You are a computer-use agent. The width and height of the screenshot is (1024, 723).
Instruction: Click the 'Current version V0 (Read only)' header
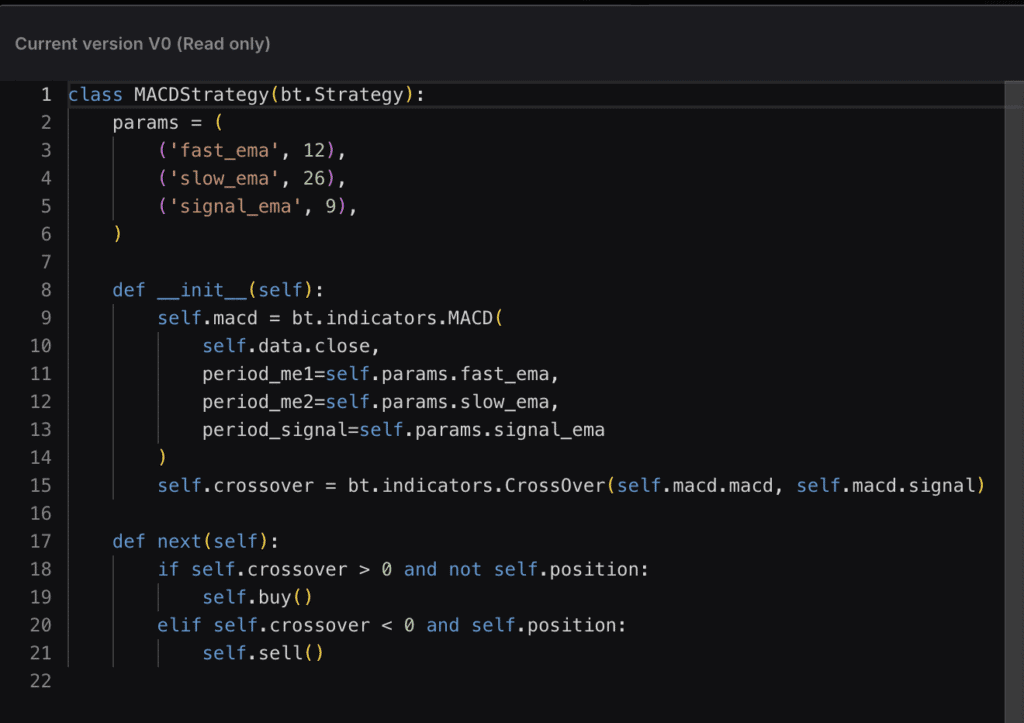point(142,44)
